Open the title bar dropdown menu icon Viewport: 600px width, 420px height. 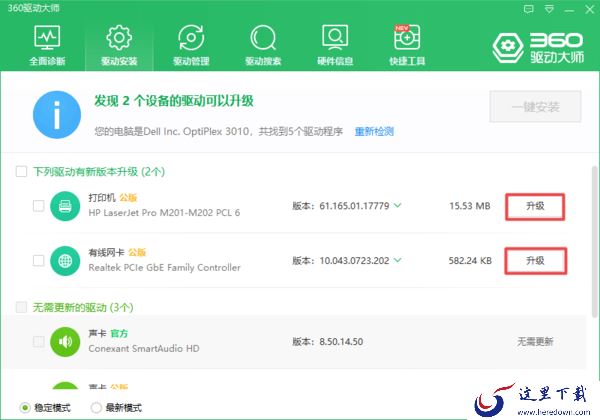point(549,9)
